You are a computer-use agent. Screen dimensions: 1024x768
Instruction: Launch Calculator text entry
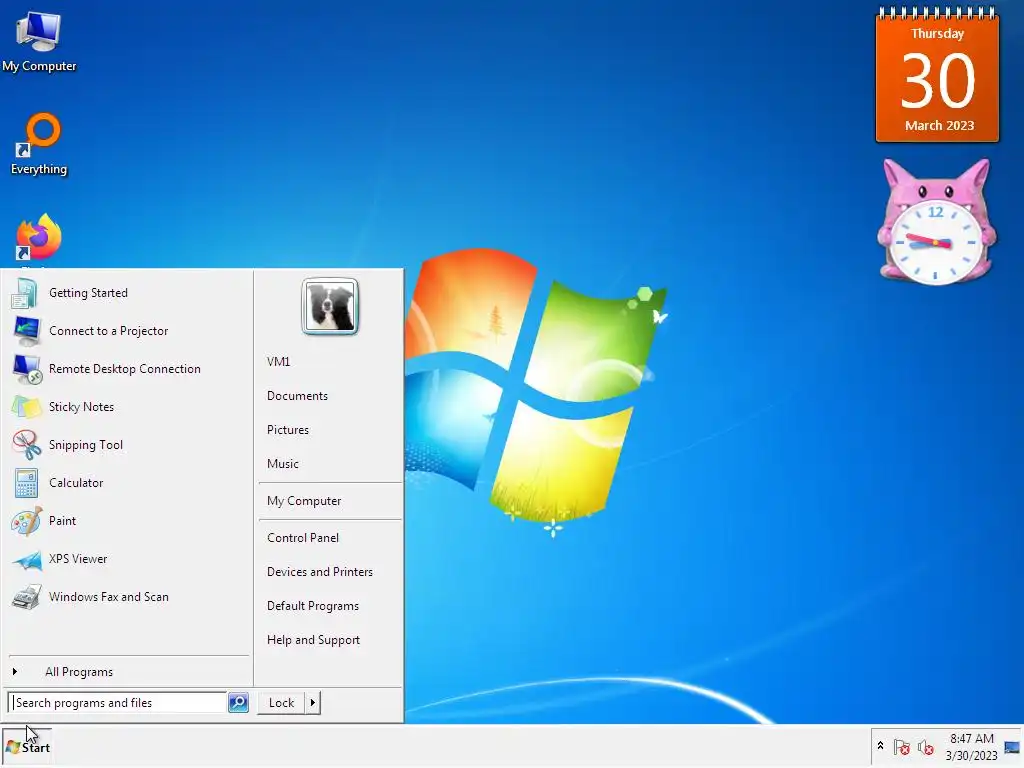click(x=76, y=483)
